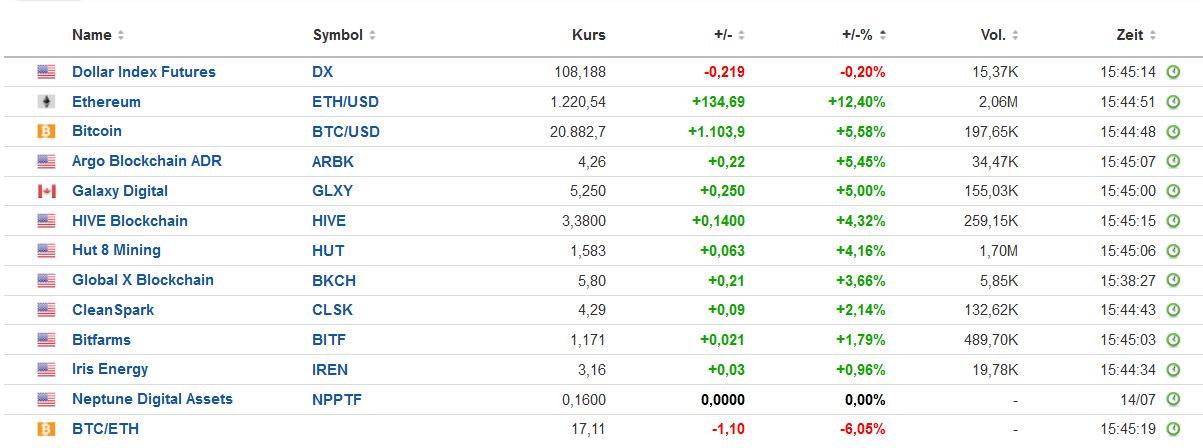This screenshot has height=448, width=1203.
Task: Click the US flag next to CleanSpark
Action: point(46,310)
